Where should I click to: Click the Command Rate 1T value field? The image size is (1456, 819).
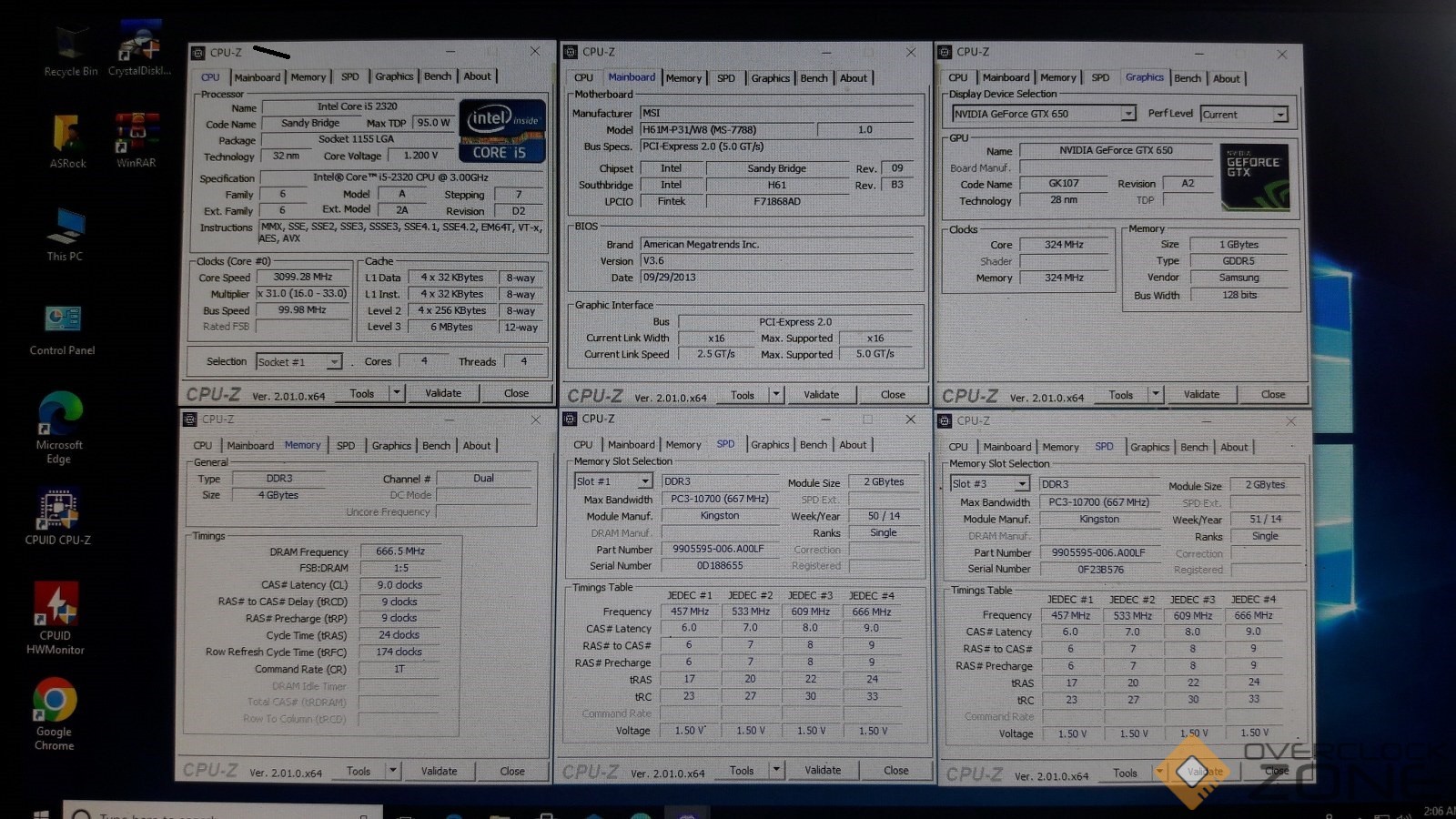coord(400,669)
